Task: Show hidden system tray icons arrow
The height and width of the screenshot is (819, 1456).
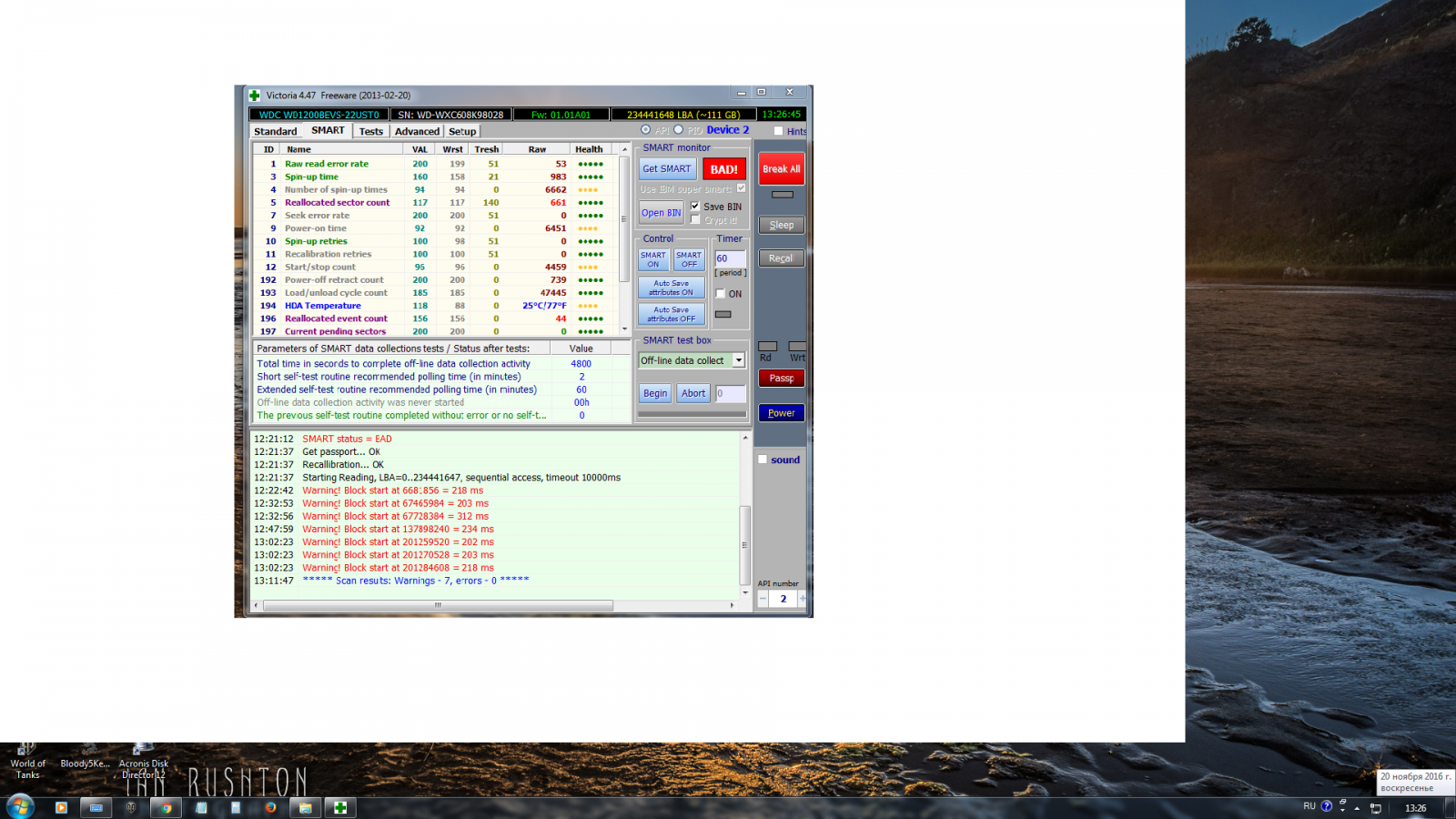Action: click(x=1357, y=807)
